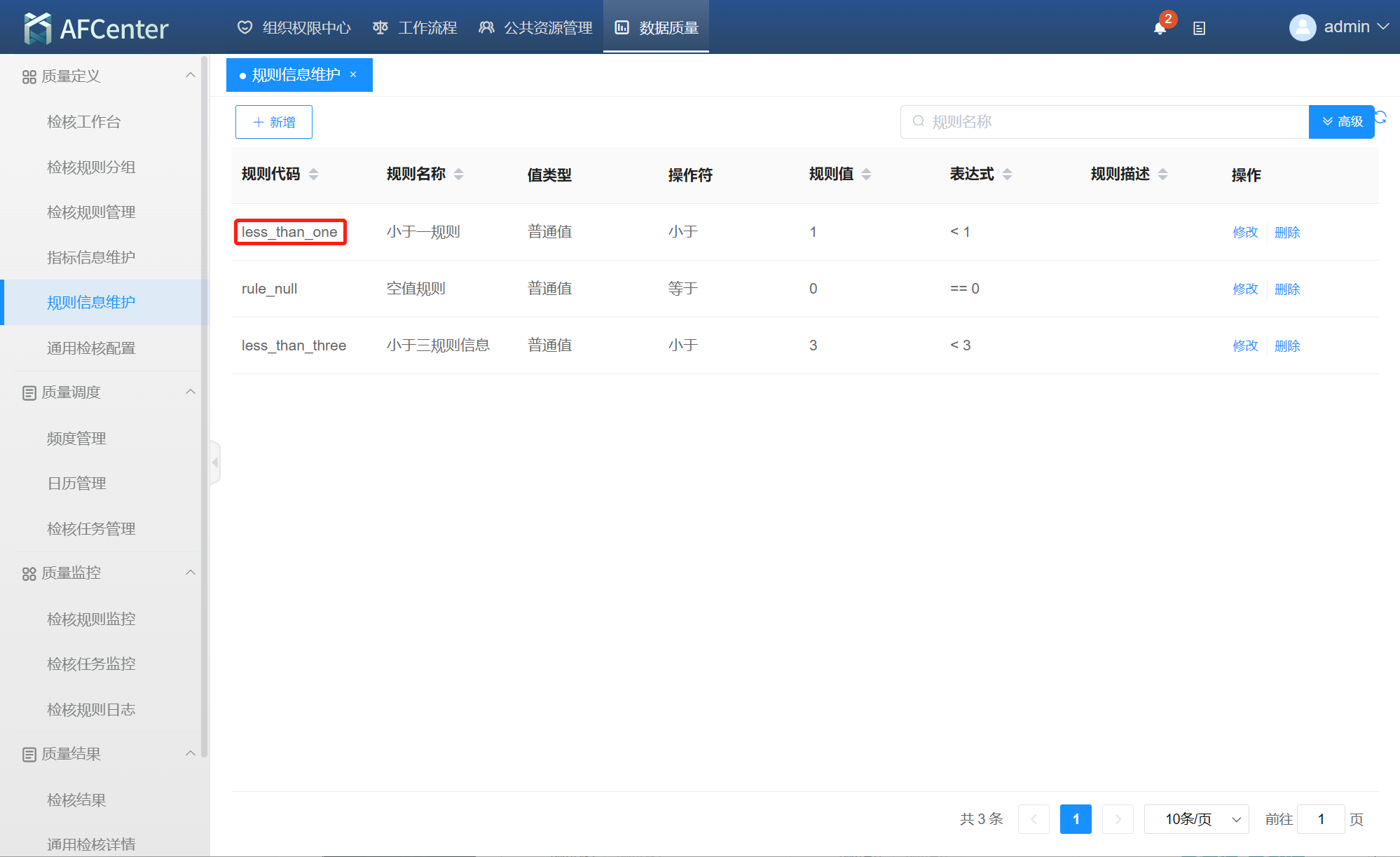This screenshot has height=857, width=1400.
Task: Open the document list icon in header
Action: [x=1199, y=28]
